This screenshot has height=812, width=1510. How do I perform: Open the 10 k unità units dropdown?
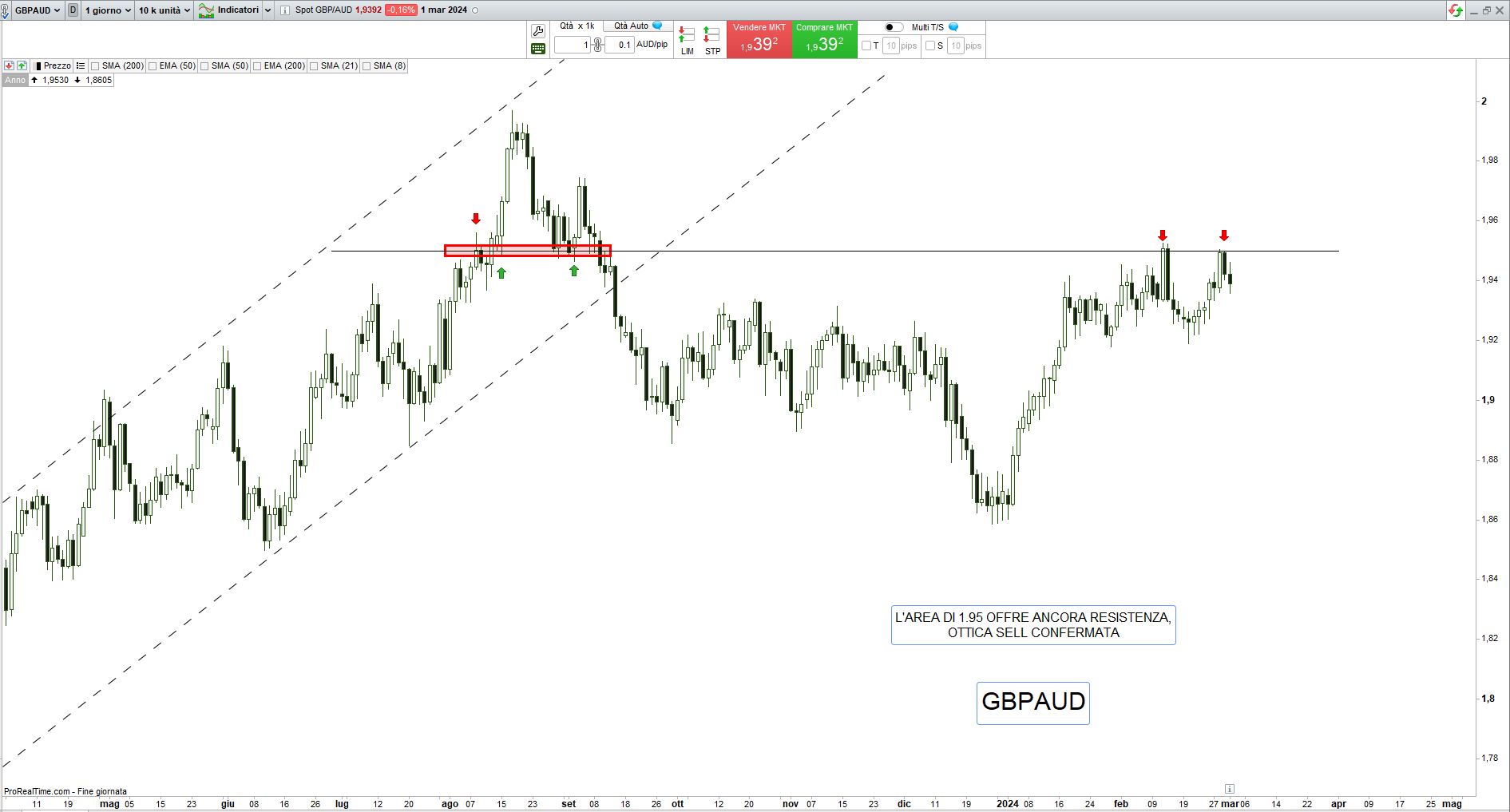click(x=164, y=10)
